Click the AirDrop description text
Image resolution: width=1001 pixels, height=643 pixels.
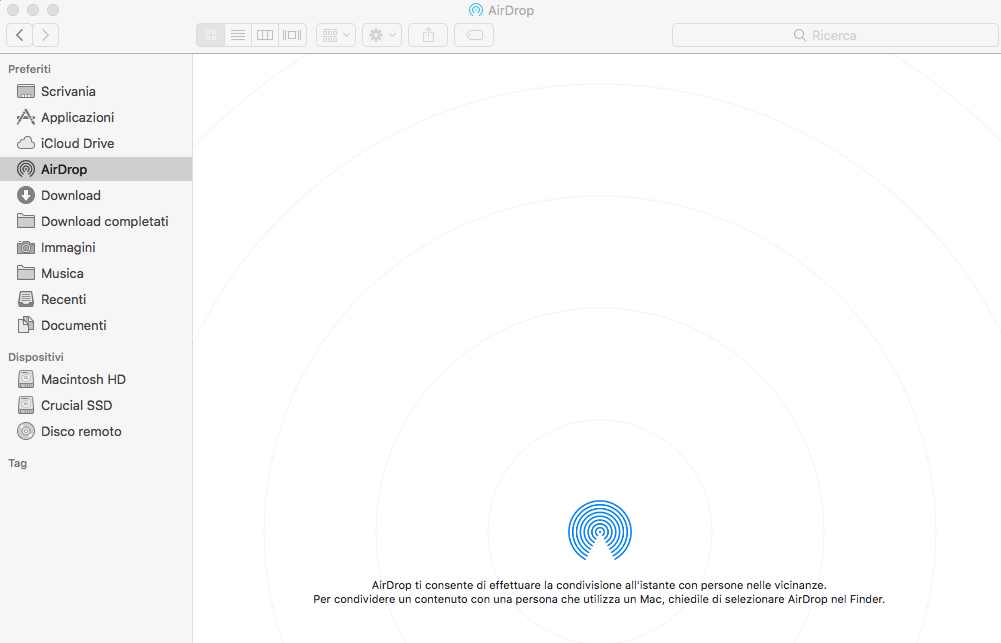(x=599, y=592)
